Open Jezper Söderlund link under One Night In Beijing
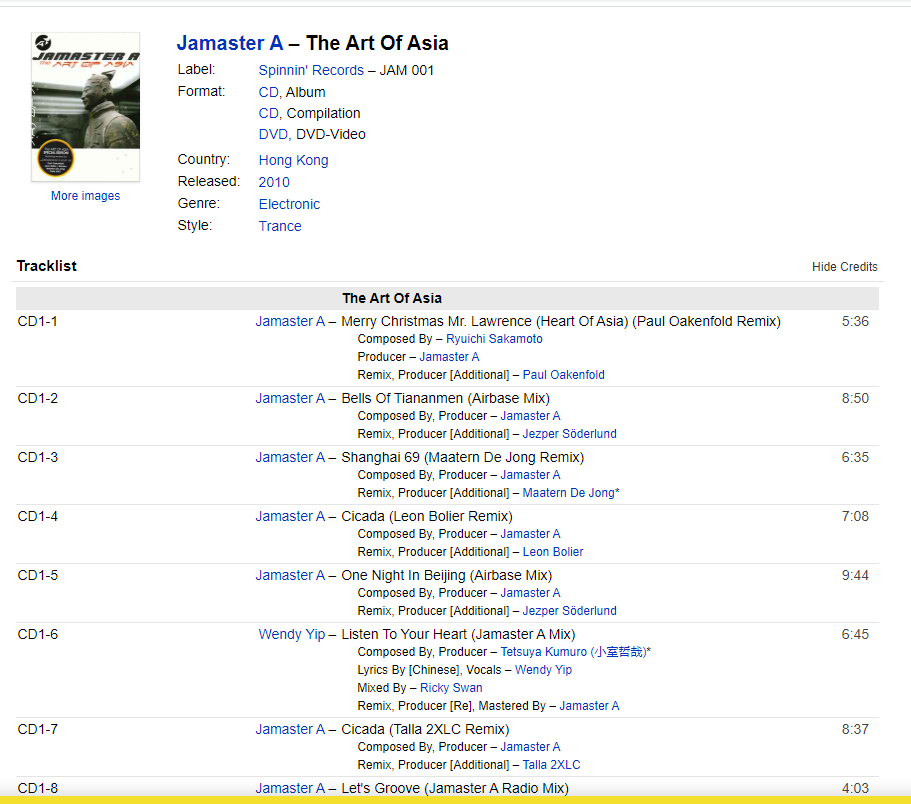Screen dimensions: 911x804 pos(569,611)
